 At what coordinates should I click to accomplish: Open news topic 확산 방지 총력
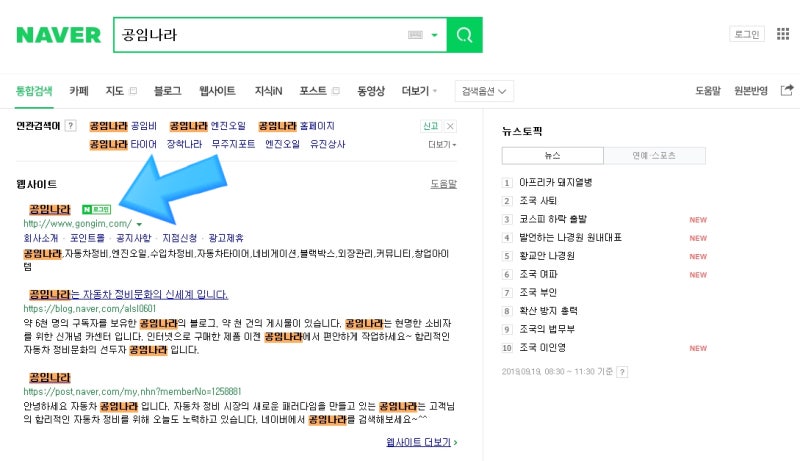(548, 311)
